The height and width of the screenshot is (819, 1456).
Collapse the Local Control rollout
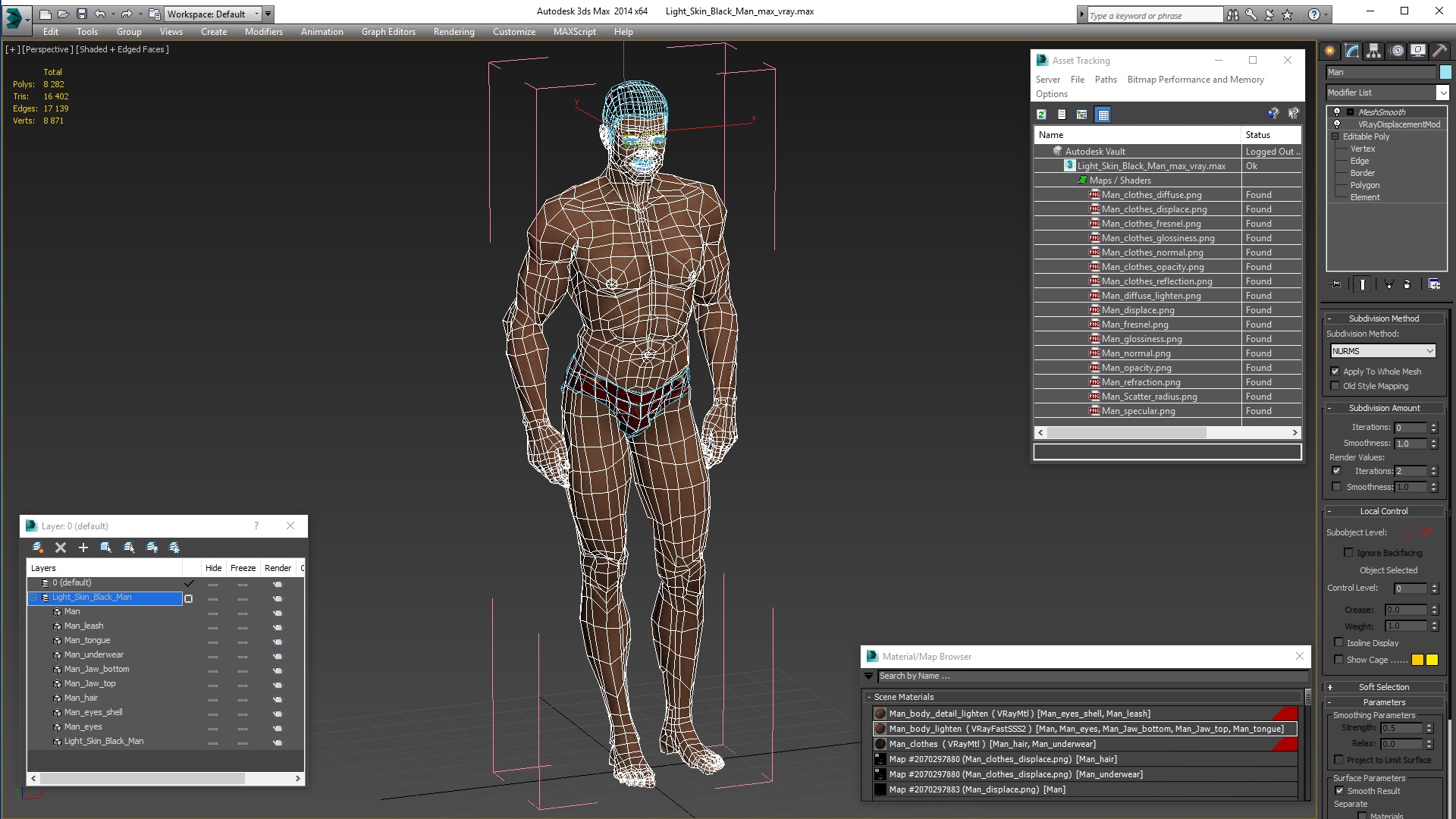(1384, 511)
